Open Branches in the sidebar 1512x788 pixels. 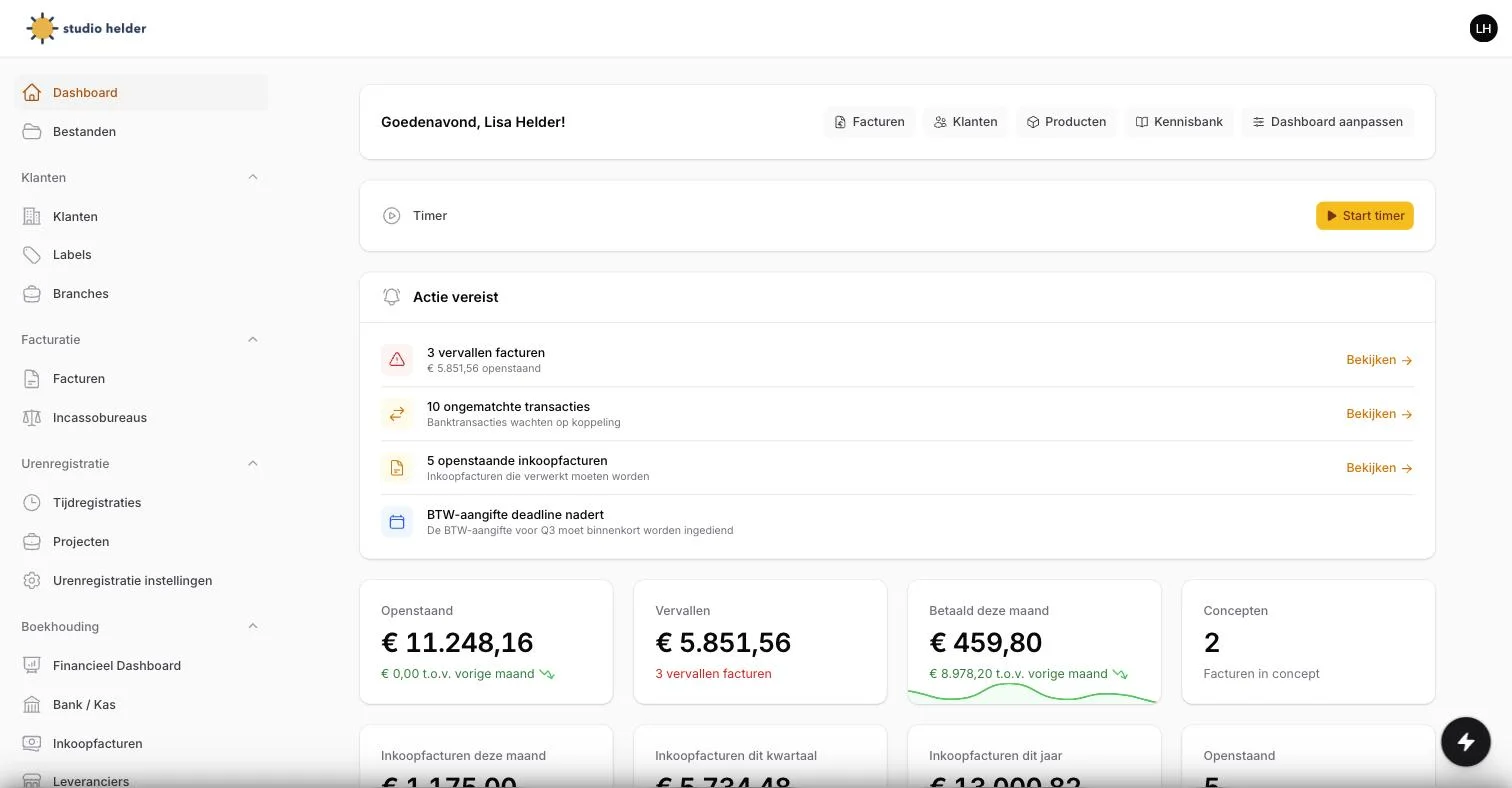coord(141,294)
